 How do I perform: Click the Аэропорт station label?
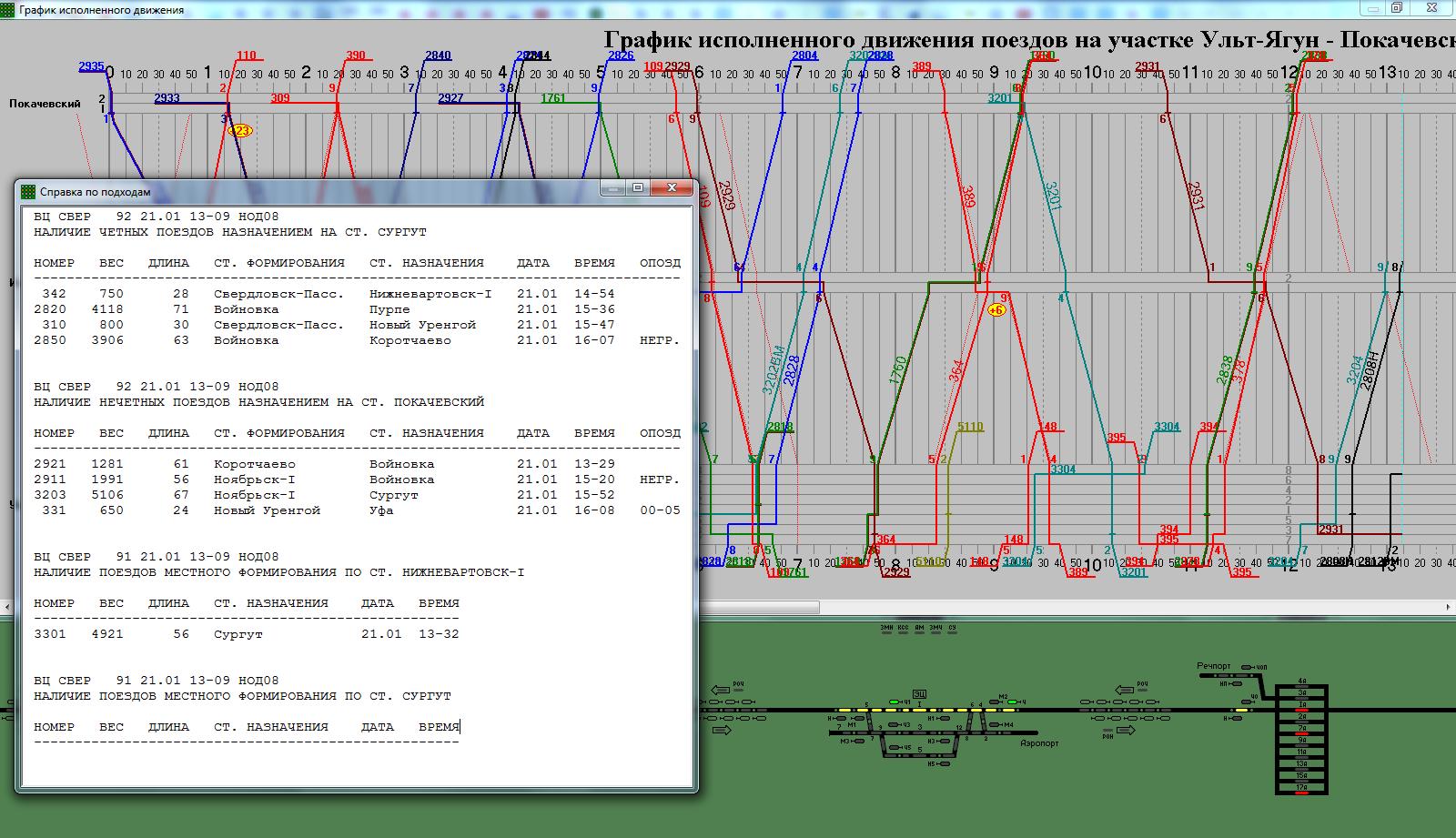[x=1039, y=743]
